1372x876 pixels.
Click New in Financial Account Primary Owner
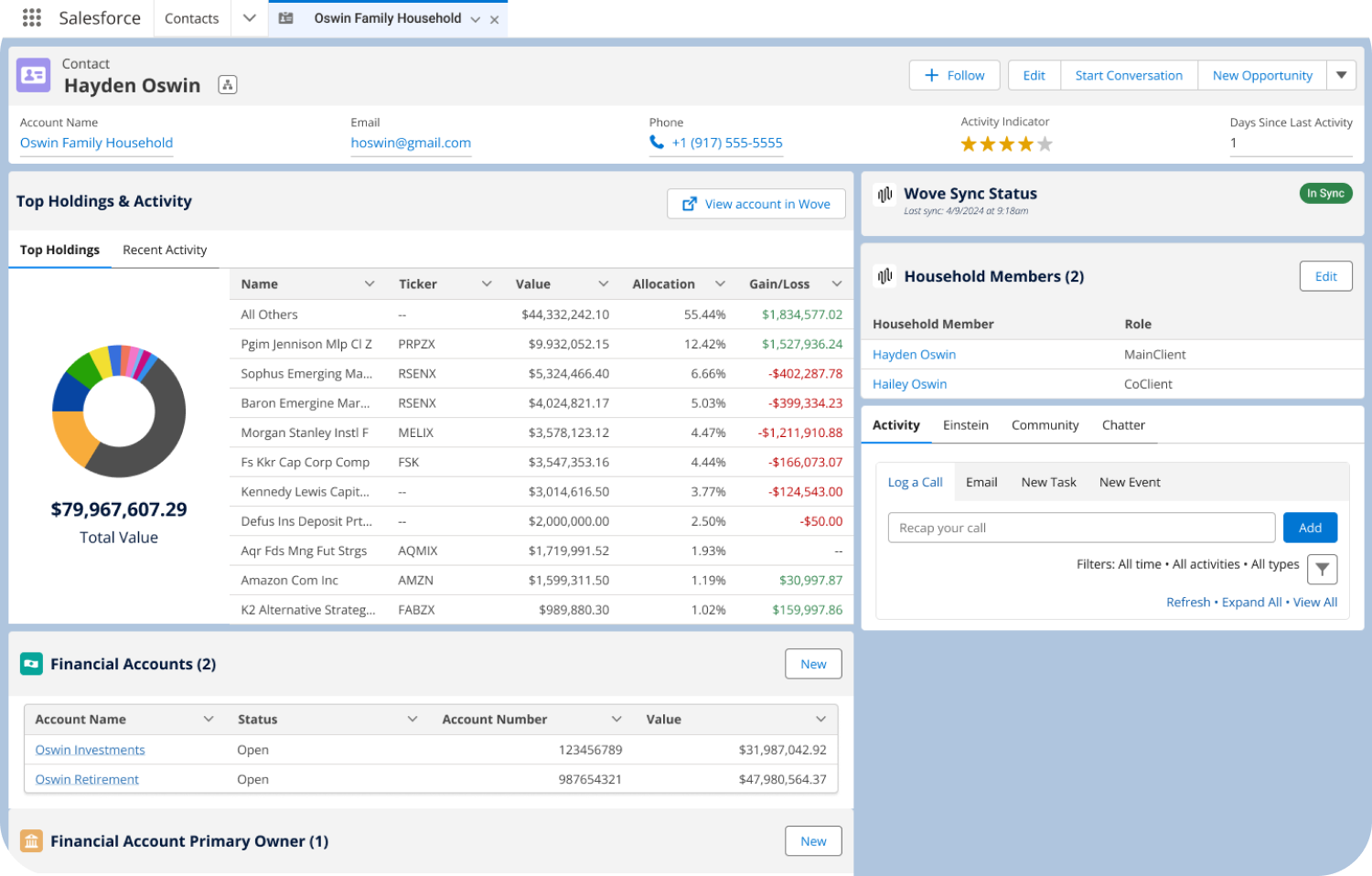point(813,841)
